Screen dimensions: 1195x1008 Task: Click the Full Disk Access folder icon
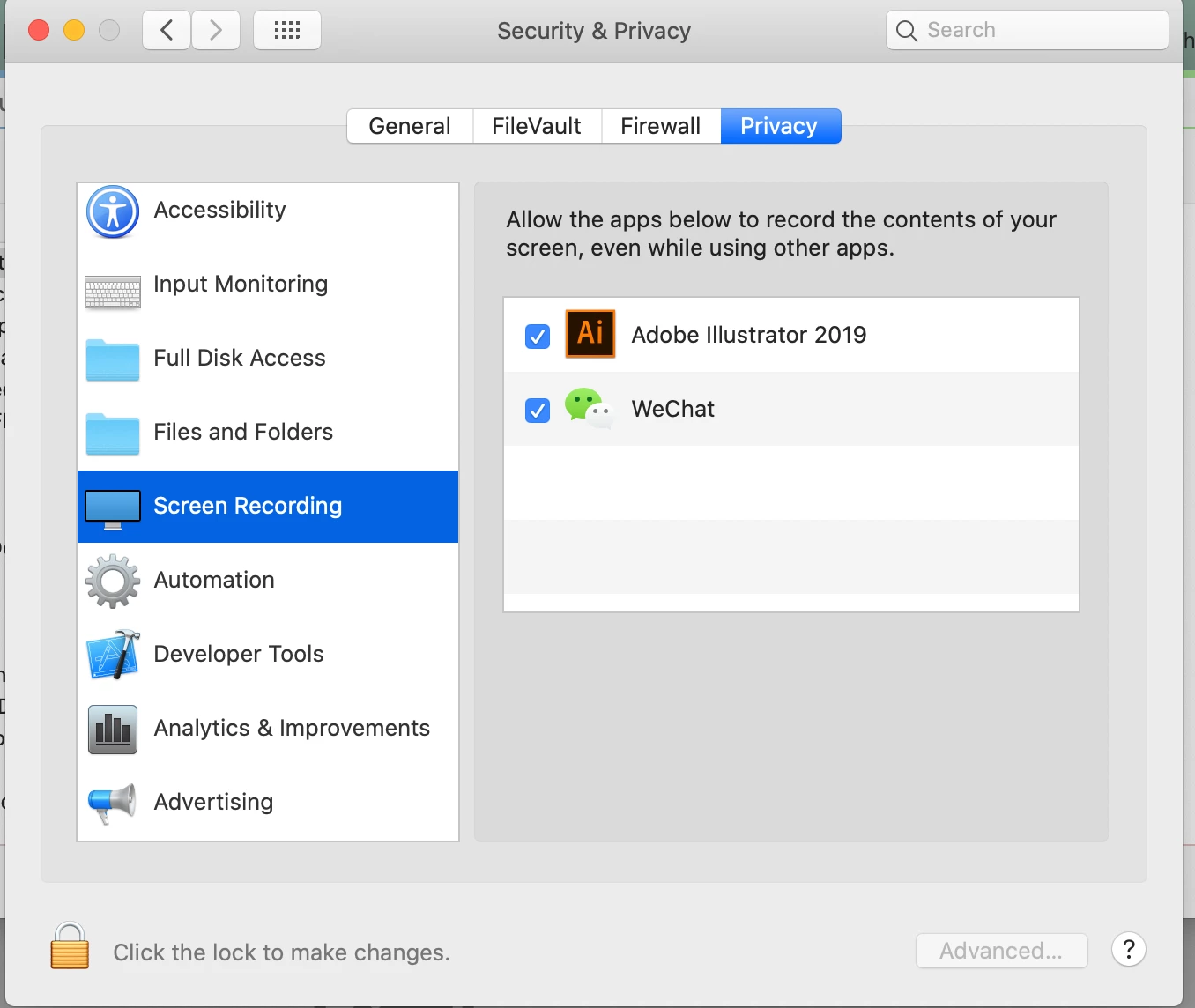(113, 359)
